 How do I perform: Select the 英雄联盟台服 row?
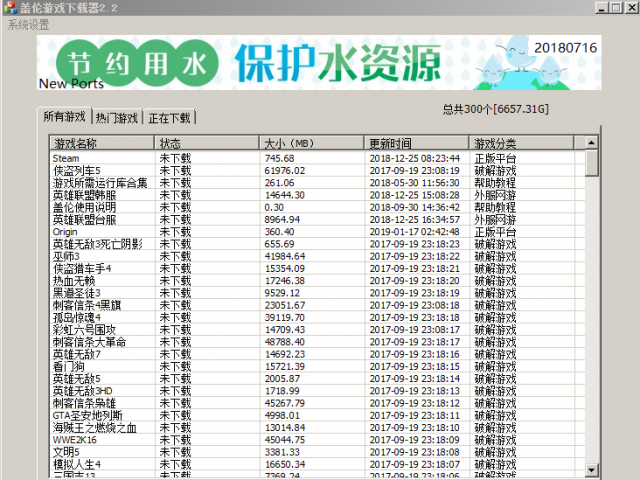(x=316, y=220)
